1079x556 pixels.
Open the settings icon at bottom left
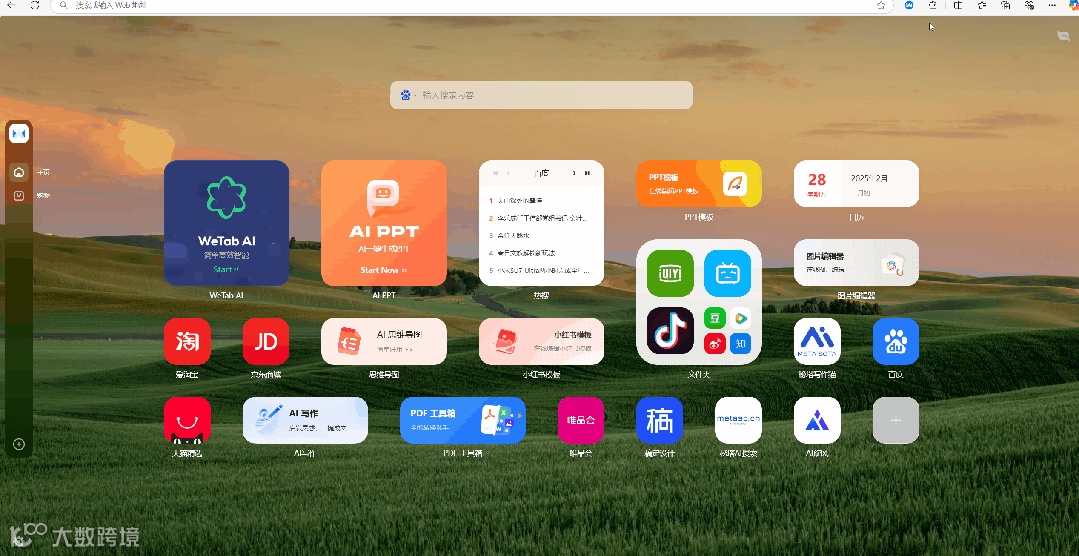[19, 542]
